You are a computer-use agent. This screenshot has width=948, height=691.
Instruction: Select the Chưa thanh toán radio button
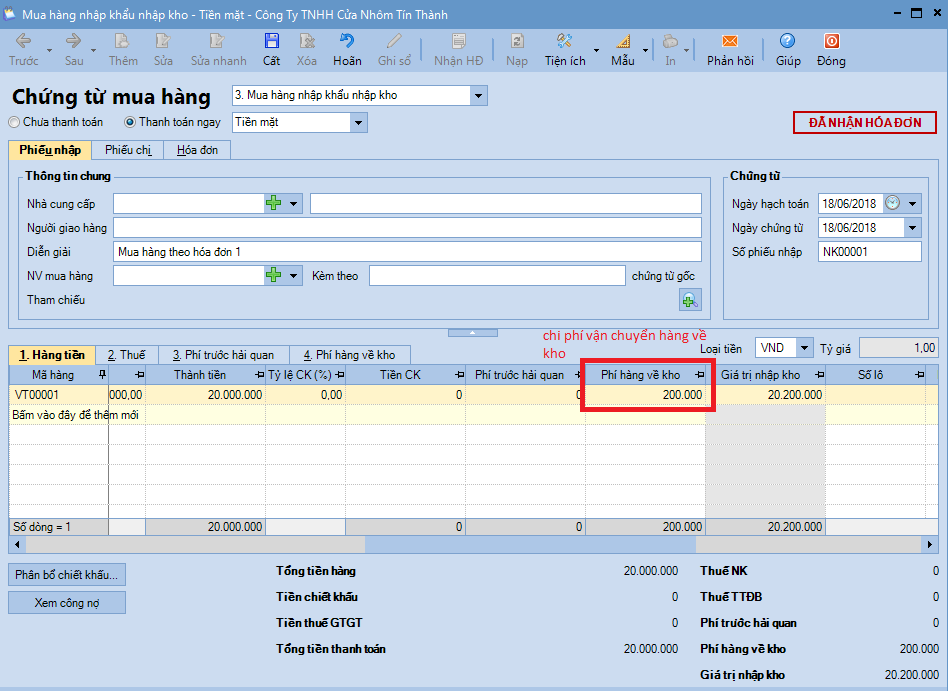(14, 122)
